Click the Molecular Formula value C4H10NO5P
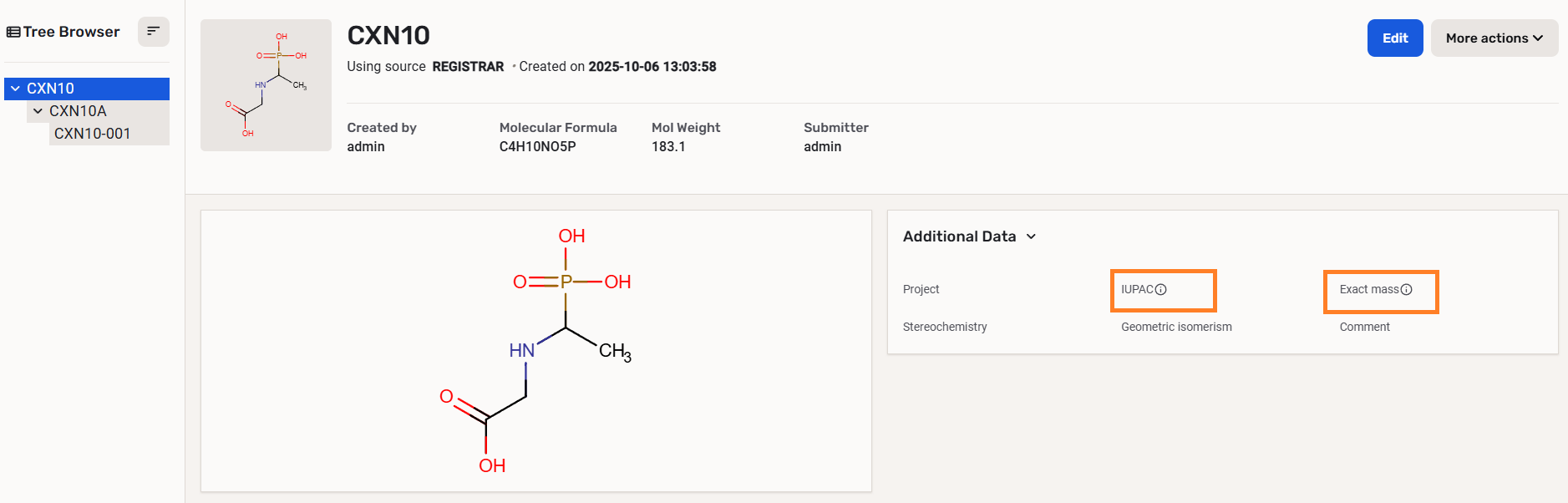Image resolution: width=1568 pixels, height=503 pixels. click(537, 147)
